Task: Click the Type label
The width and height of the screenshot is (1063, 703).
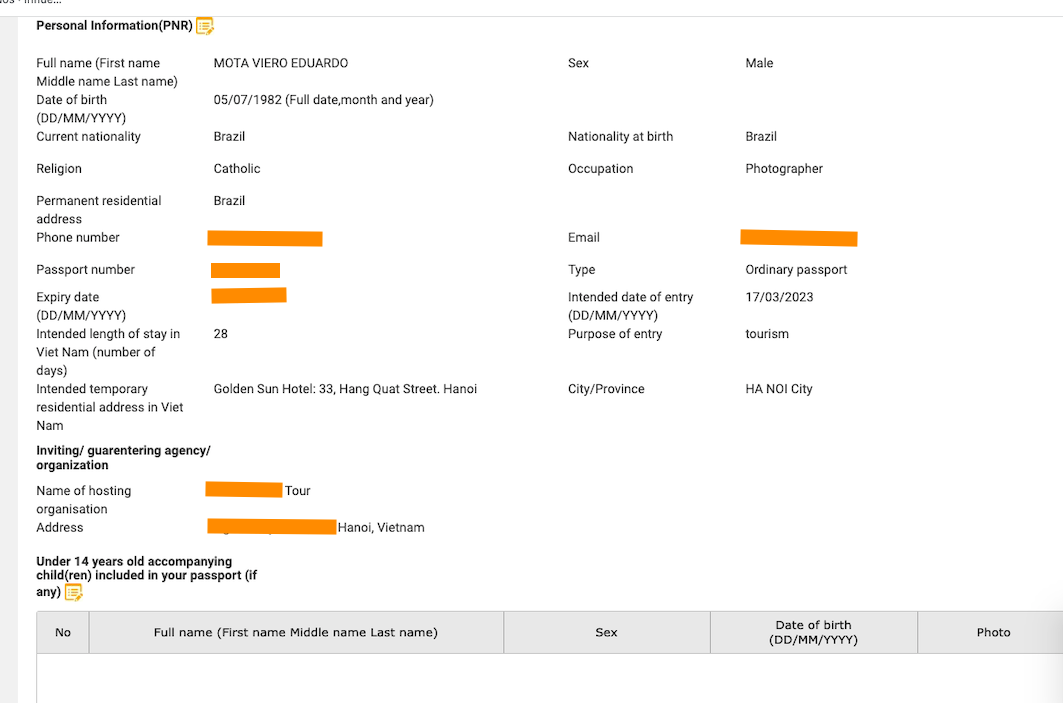Action: [x=582, y=270]
